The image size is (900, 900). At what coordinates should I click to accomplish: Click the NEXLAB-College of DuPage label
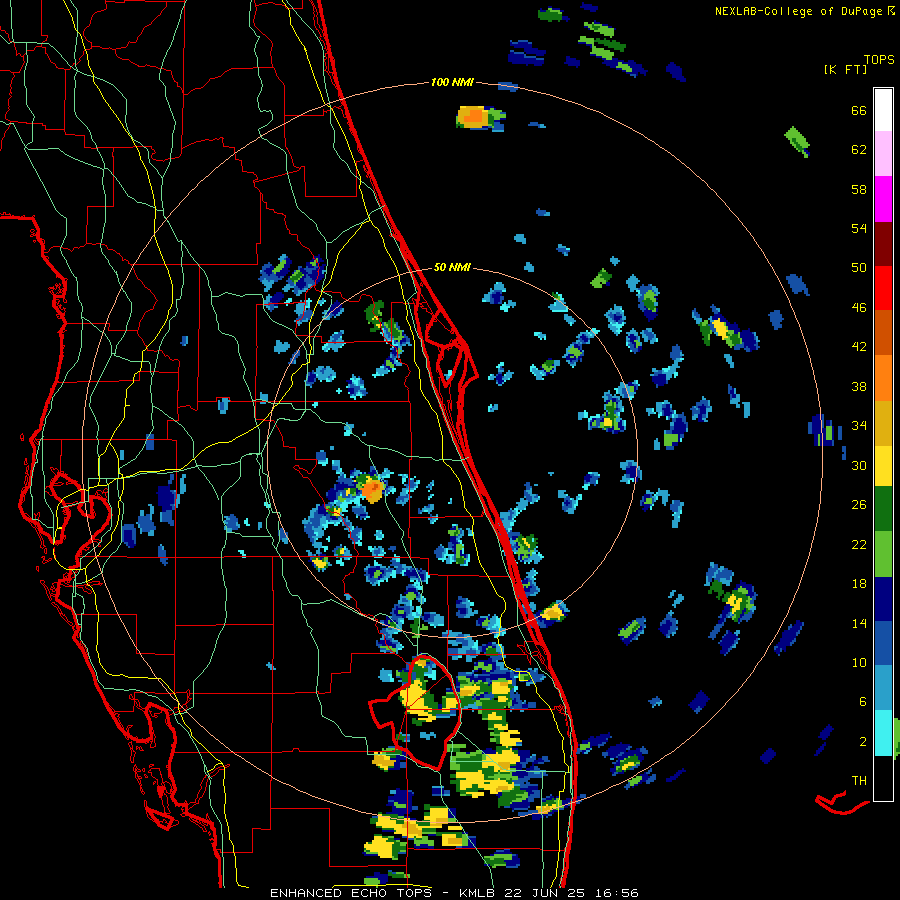(798, 11)
